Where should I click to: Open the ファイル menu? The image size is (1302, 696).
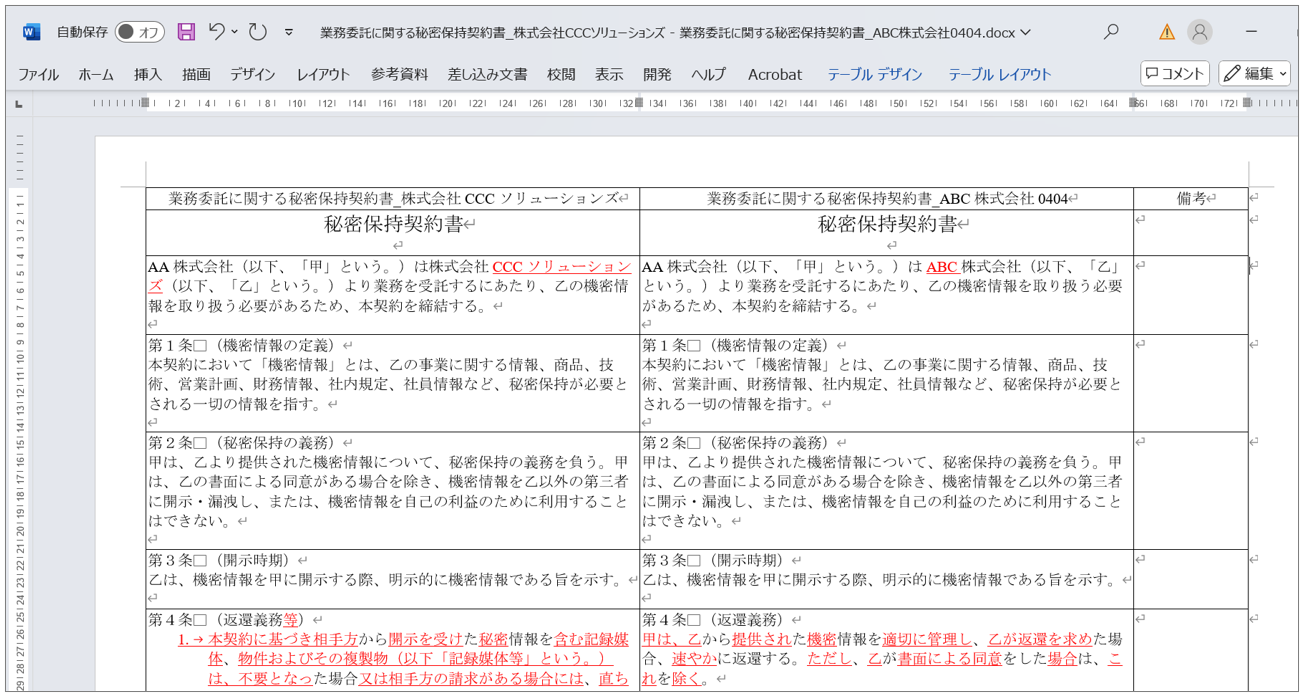click(38, 74)
